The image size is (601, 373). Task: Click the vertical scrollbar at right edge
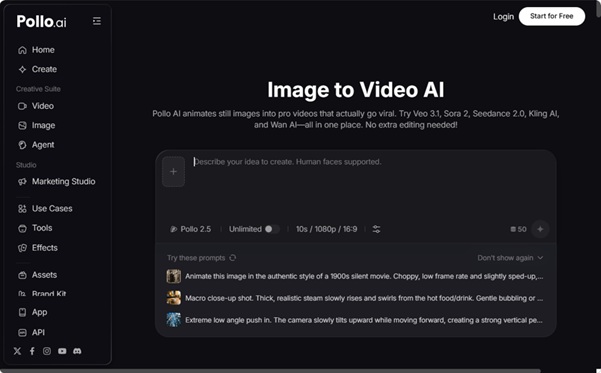click(598, 9)
